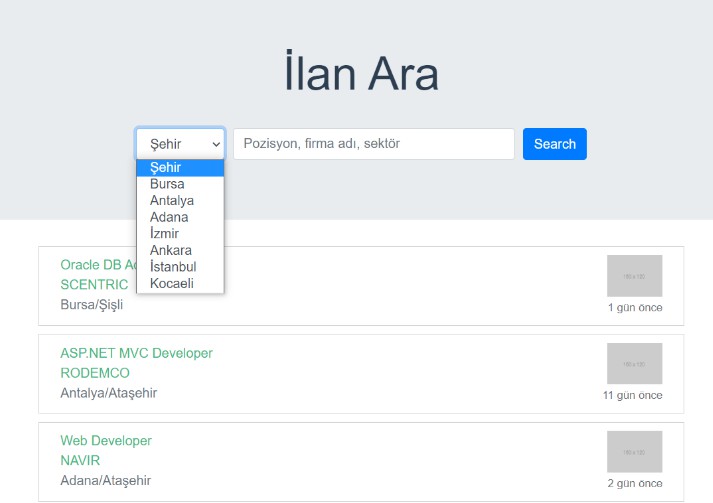Click the Şehir city dropdown
The width and height of the screenshot is (713, 503).
click(180, 144)
